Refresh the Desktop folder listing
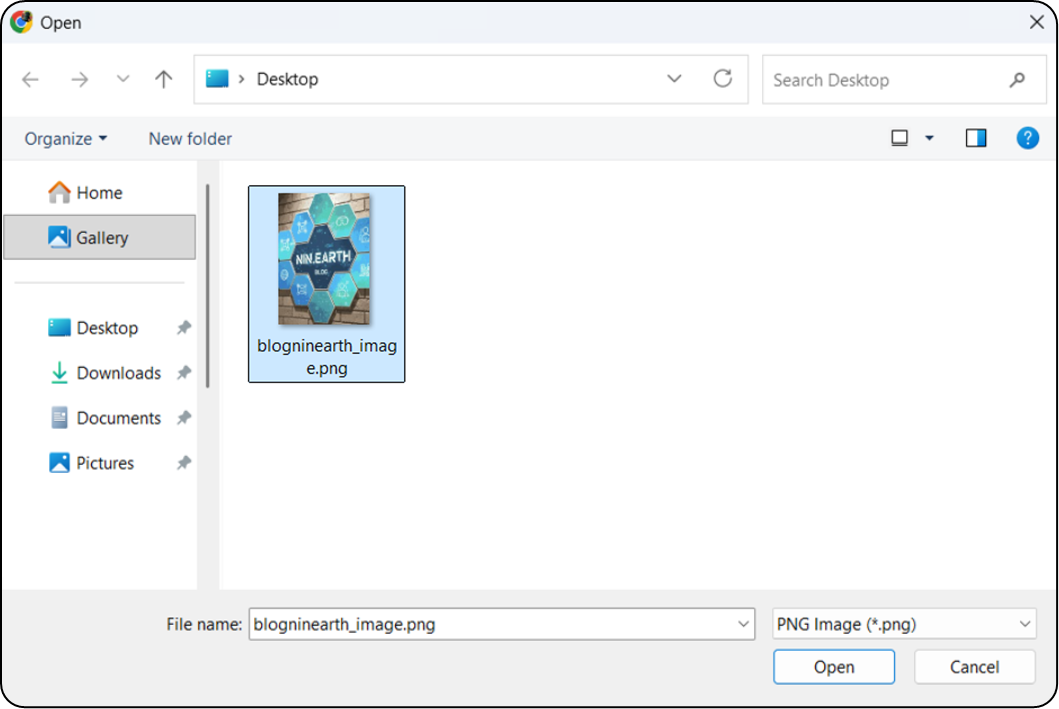The height and width of the screenshot is (709, 1059). [723, 79]
